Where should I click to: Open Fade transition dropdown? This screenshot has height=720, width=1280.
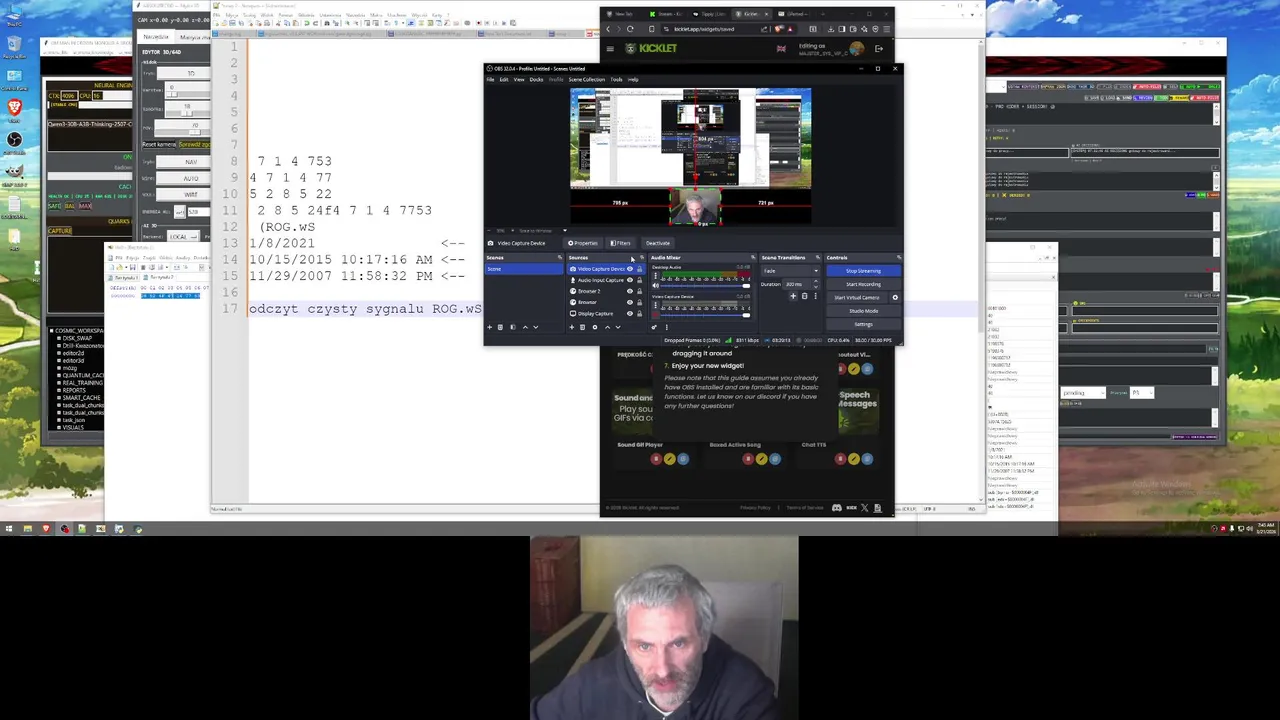(791, 271)
